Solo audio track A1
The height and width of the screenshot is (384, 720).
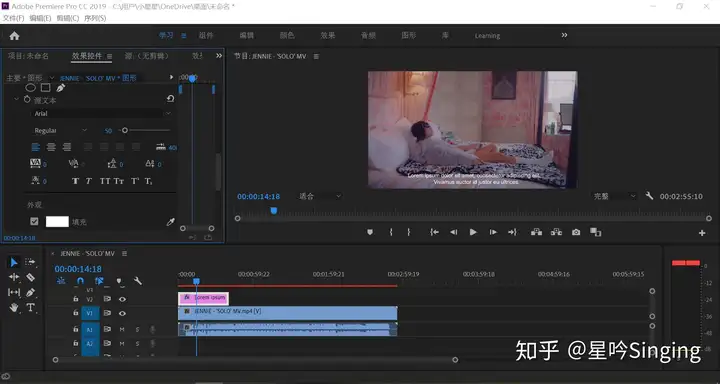[x=137, y=329]
